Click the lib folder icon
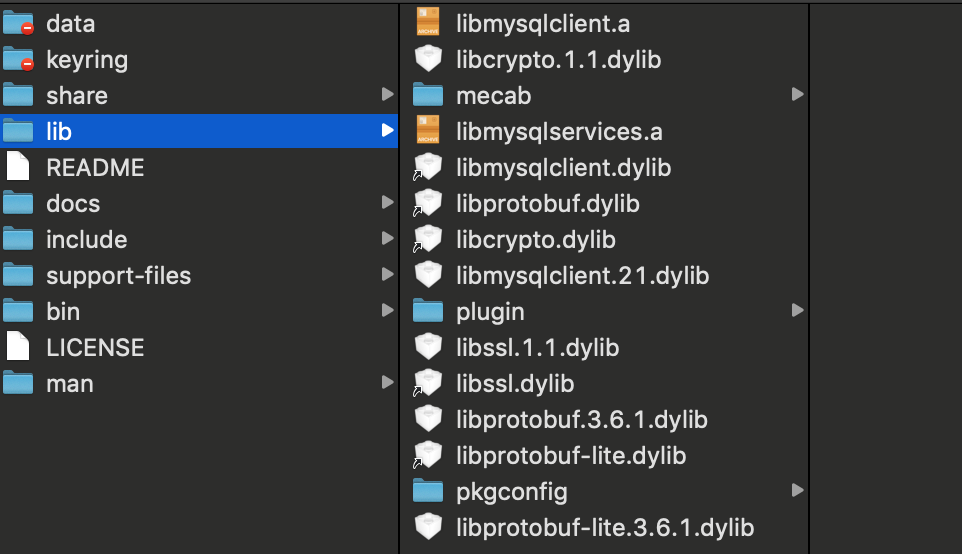962x554 pixels. (18, 131)
